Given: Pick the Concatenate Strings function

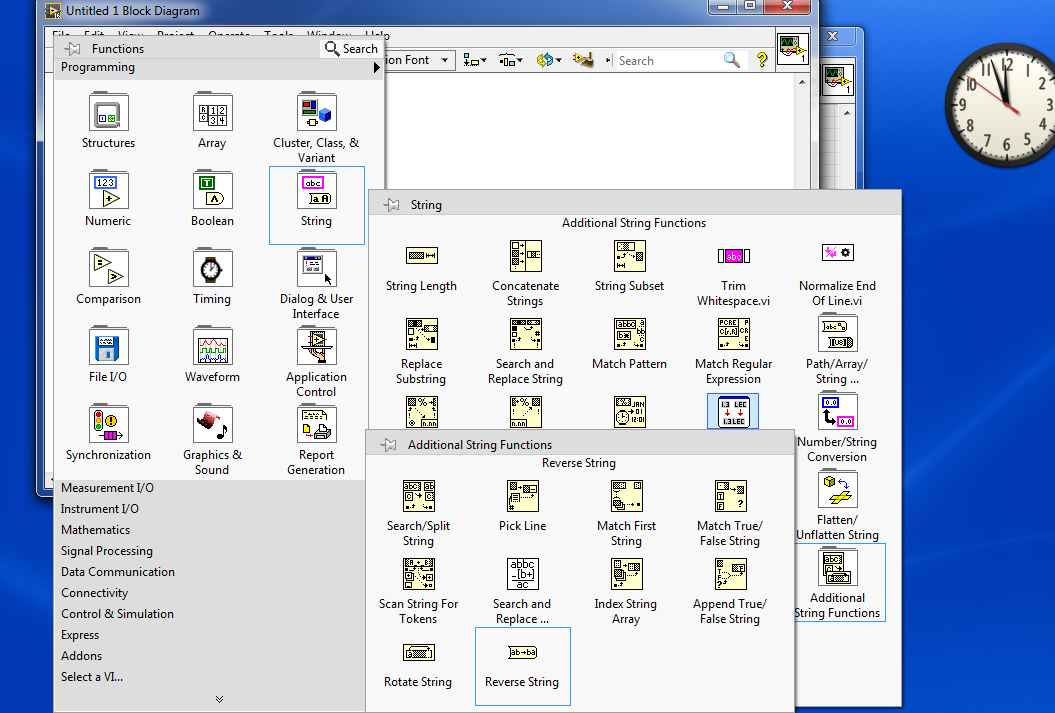Looking at the screenshot, I should [525, 256].
